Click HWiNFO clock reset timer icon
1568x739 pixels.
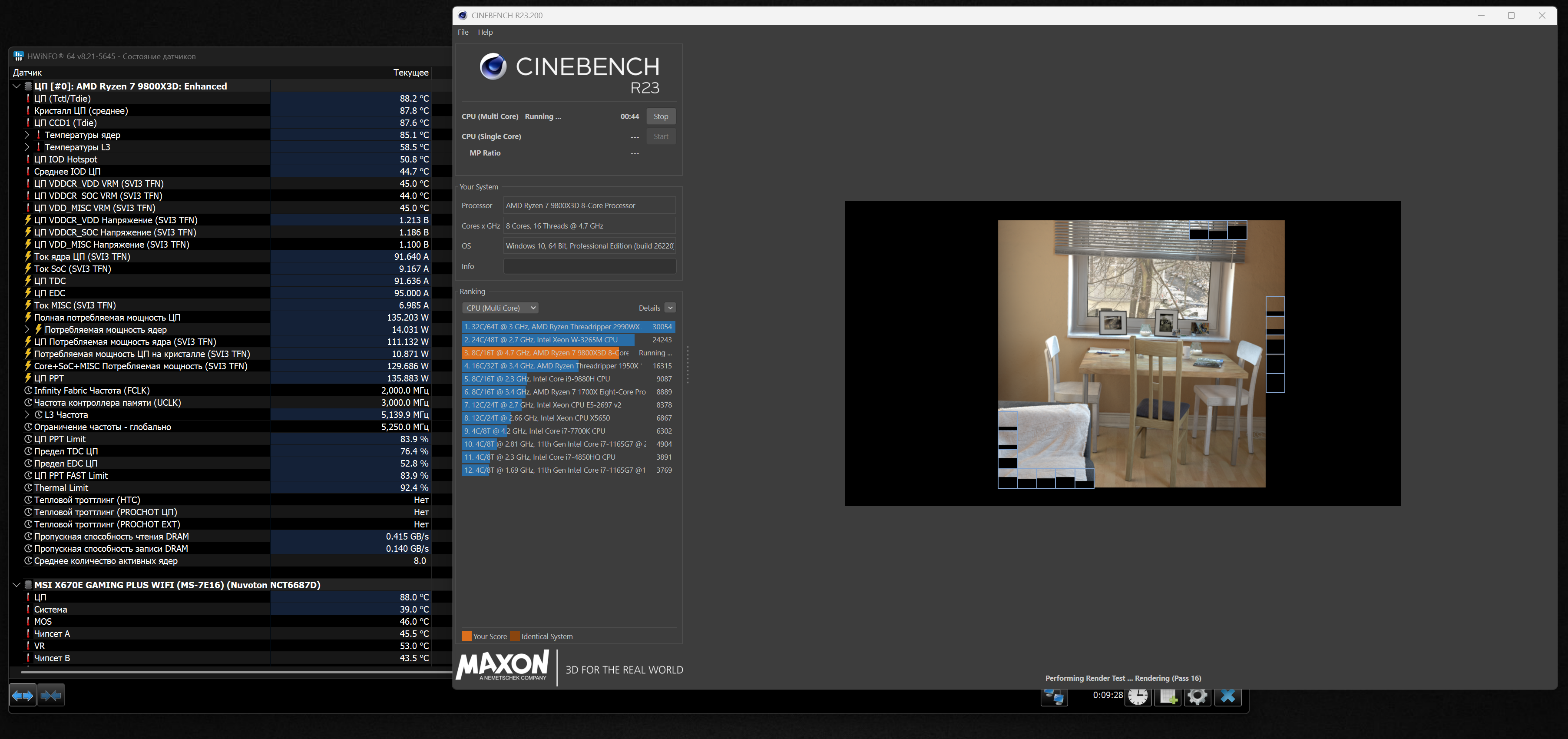1138,696
